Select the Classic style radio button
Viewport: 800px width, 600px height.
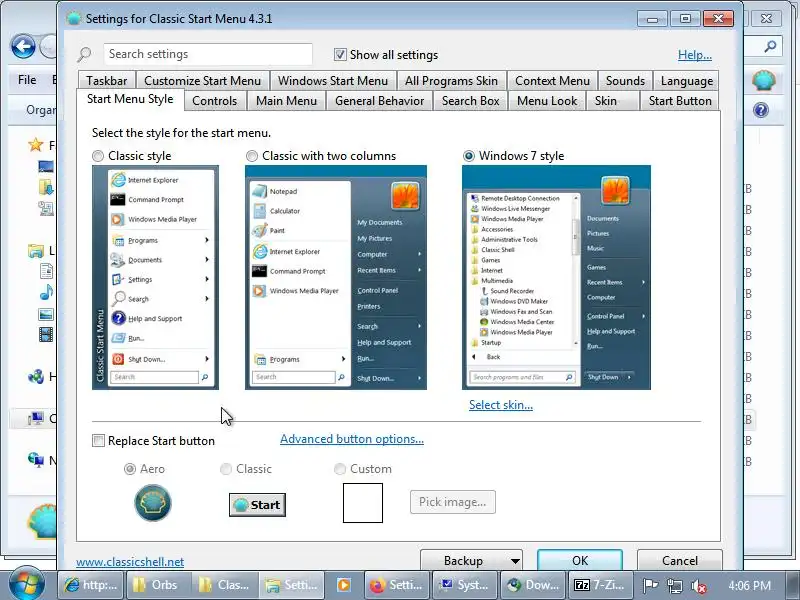pyautogui.click(x=97, y=156)
